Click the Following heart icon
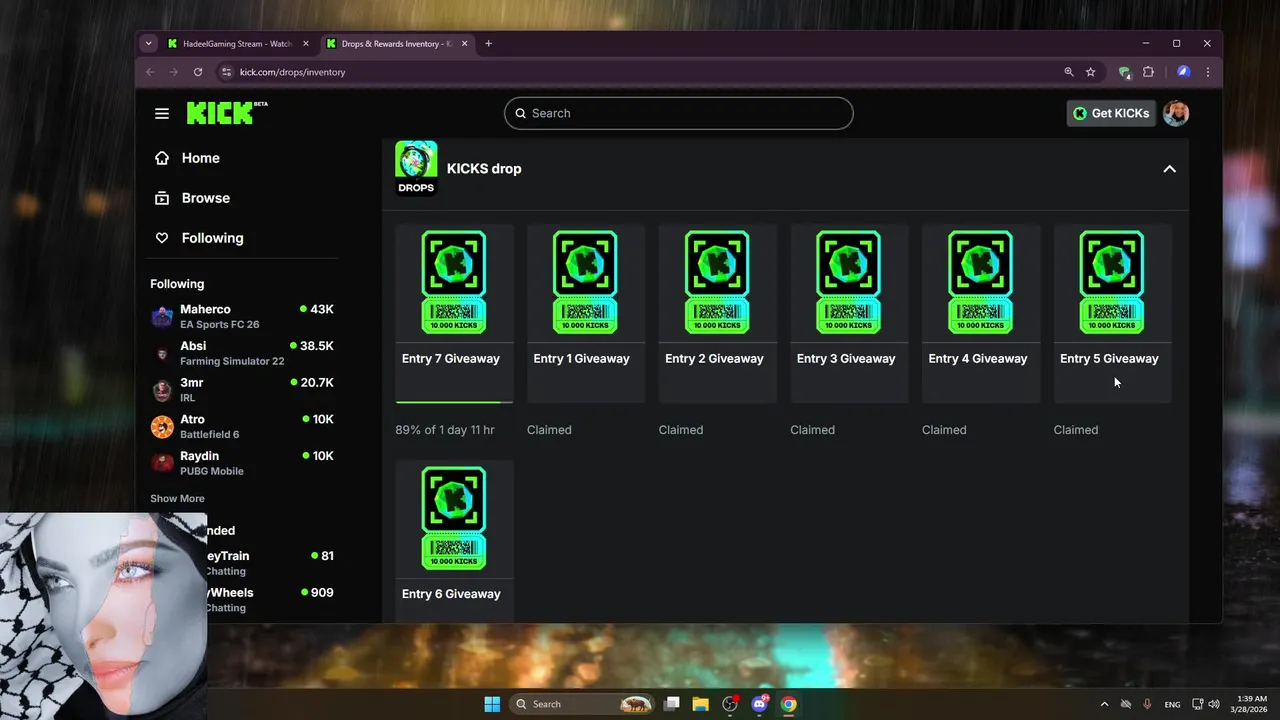 click(162, 238)
